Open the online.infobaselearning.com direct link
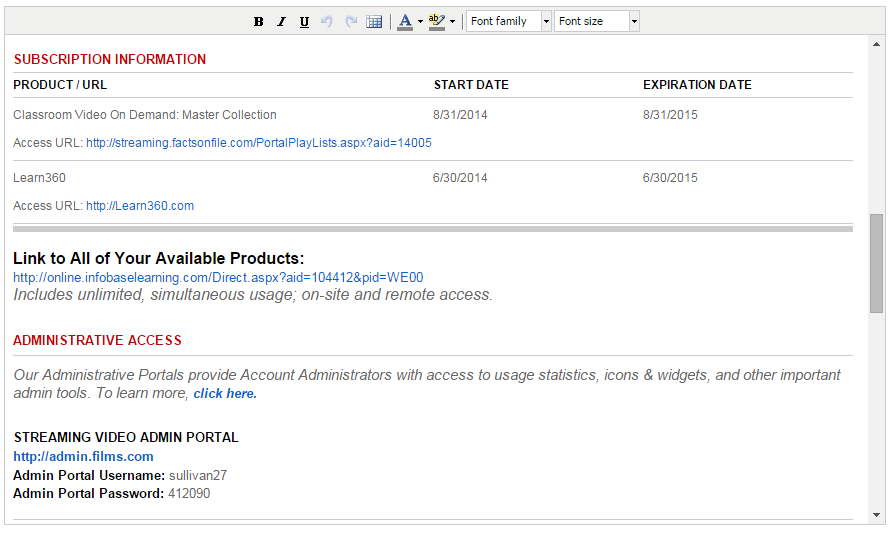894x534 pixels. [218, 278]
